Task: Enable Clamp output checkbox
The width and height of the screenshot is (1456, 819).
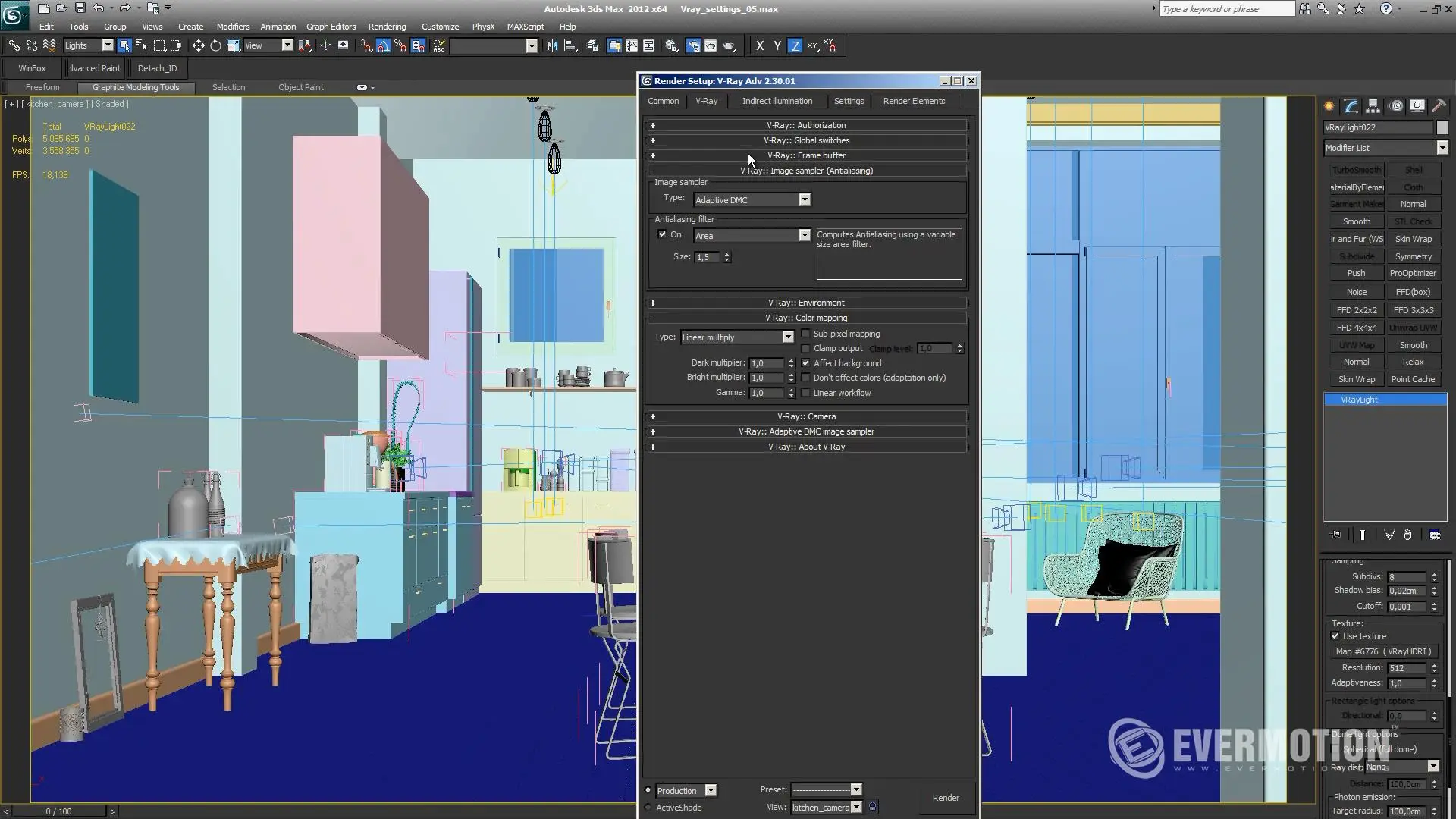Action: 805,348
